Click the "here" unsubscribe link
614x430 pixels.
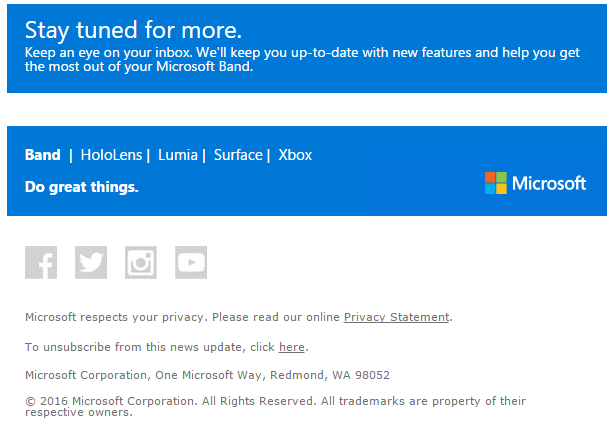click(x=292, y=347)
